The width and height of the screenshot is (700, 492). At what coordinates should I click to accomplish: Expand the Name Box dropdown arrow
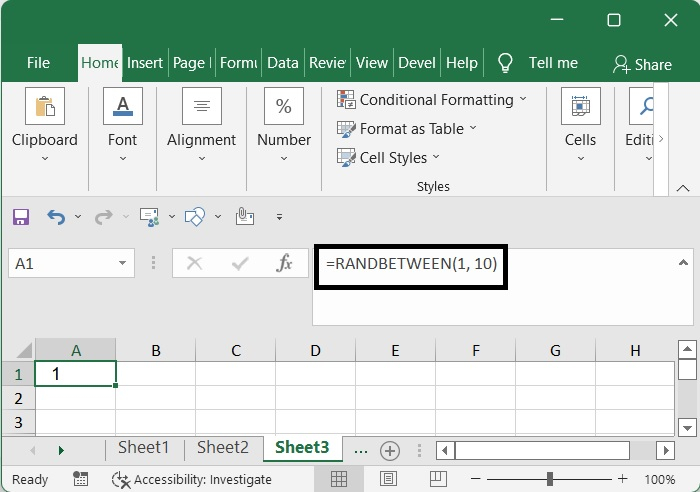click(123, 264)
